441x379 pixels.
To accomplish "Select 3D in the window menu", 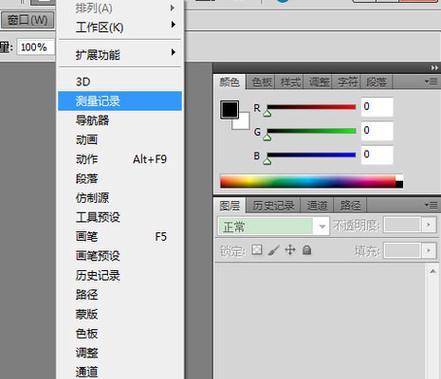I will coord(120,82).
